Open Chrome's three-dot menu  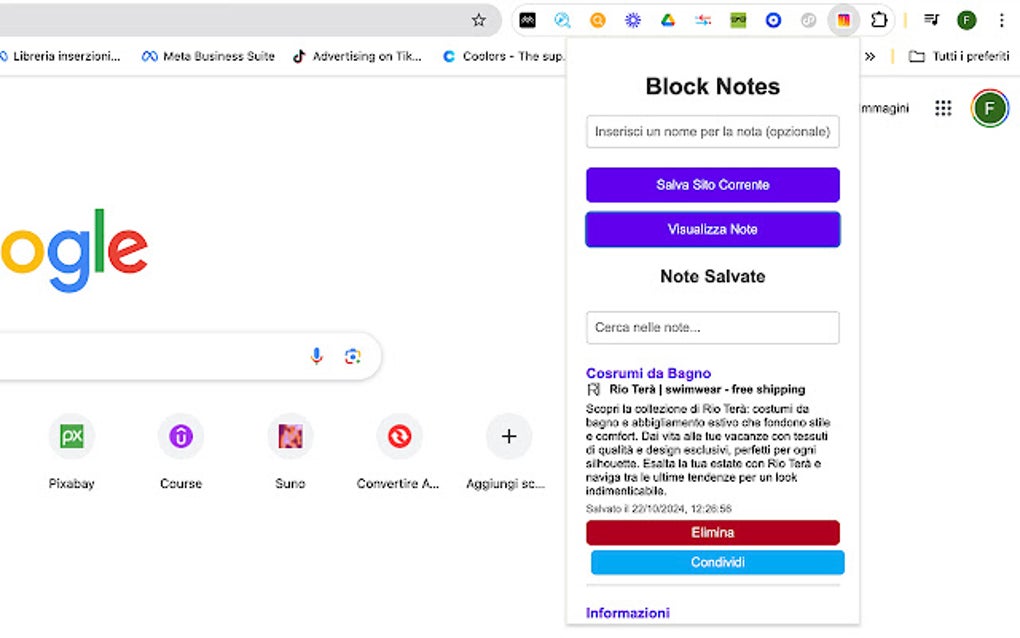(1003, 19)
